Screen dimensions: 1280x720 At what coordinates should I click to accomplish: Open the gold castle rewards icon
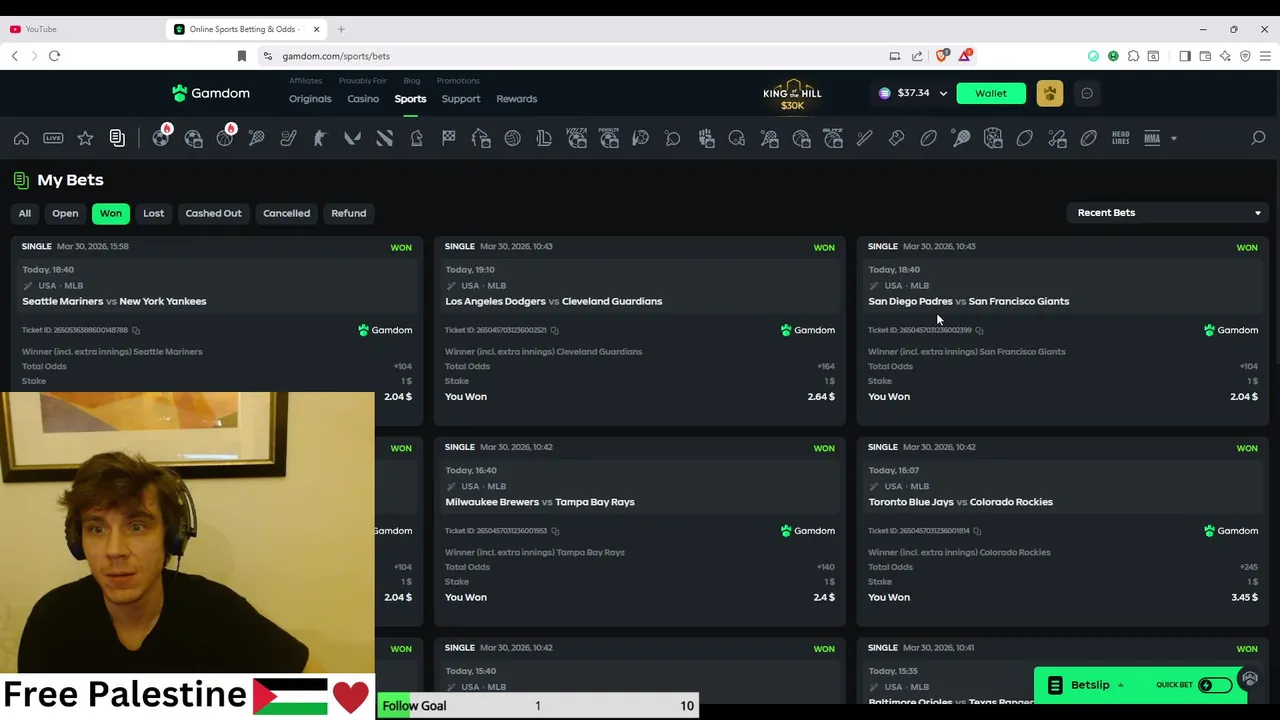tap(1050, 93)
